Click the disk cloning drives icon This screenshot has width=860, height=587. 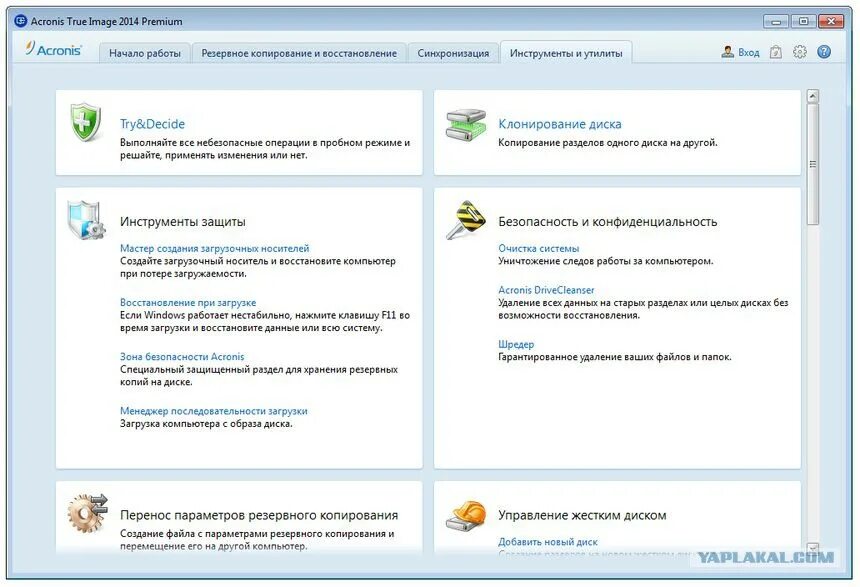pos(466,126)
